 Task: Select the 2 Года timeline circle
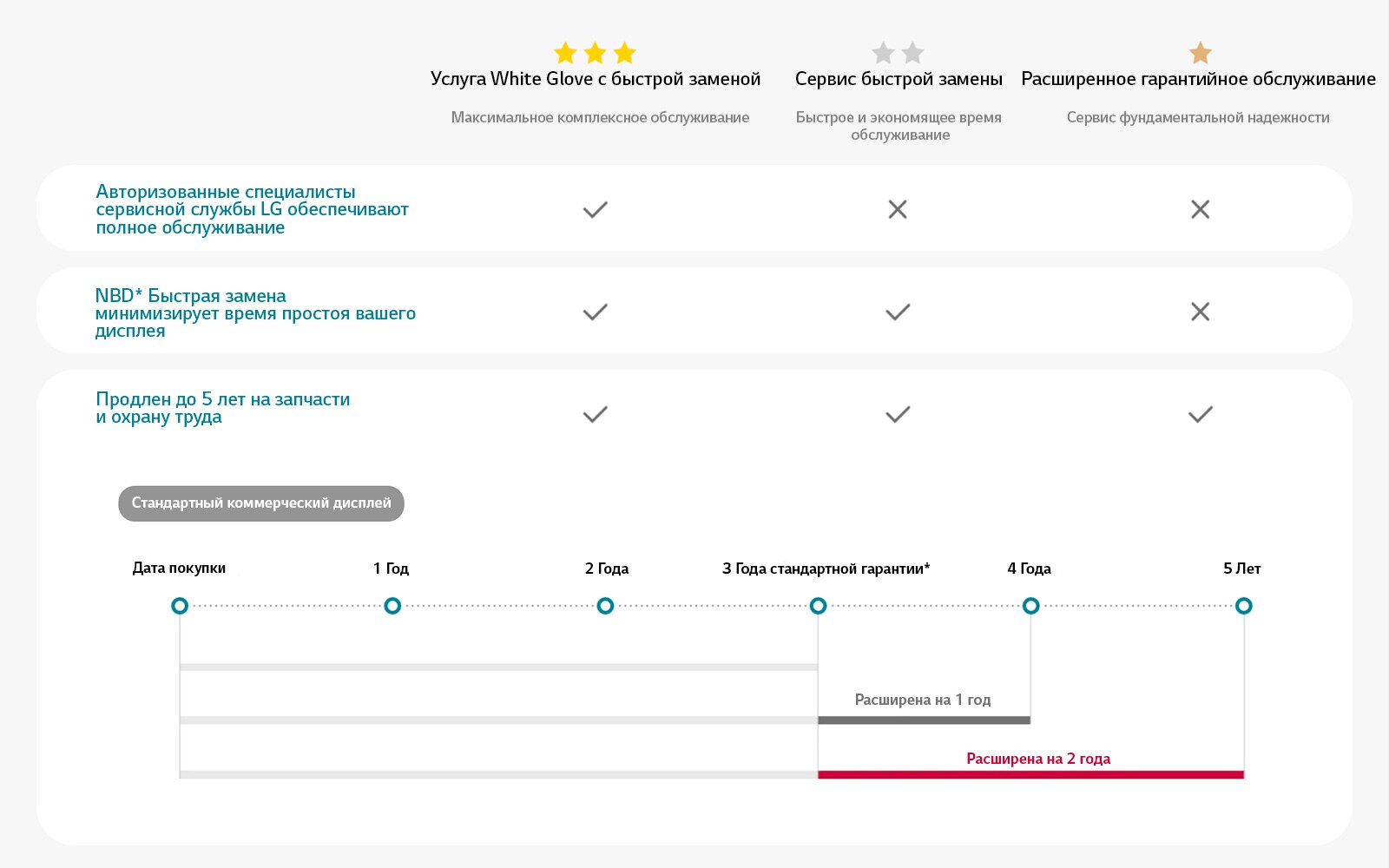[605, 606]
